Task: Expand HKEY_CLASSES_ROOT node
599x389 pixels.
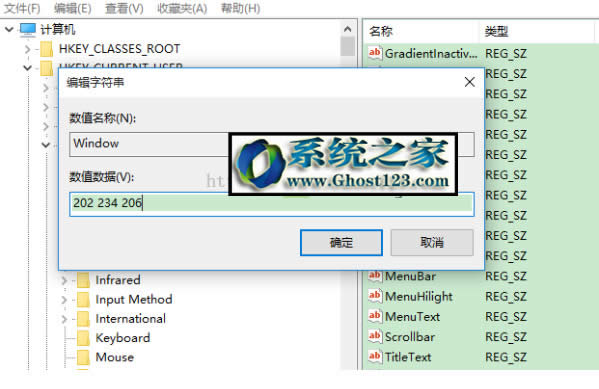Action: pos(28,49)
